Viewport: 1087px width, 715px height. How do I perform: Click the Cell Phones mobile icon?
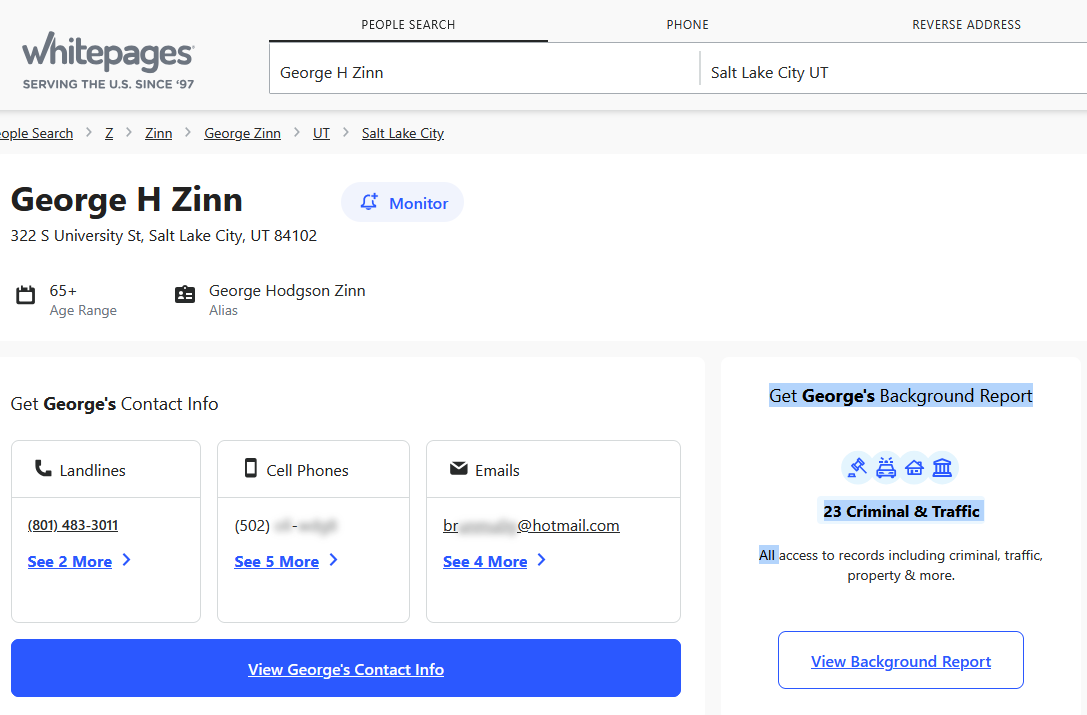point(251,468)
